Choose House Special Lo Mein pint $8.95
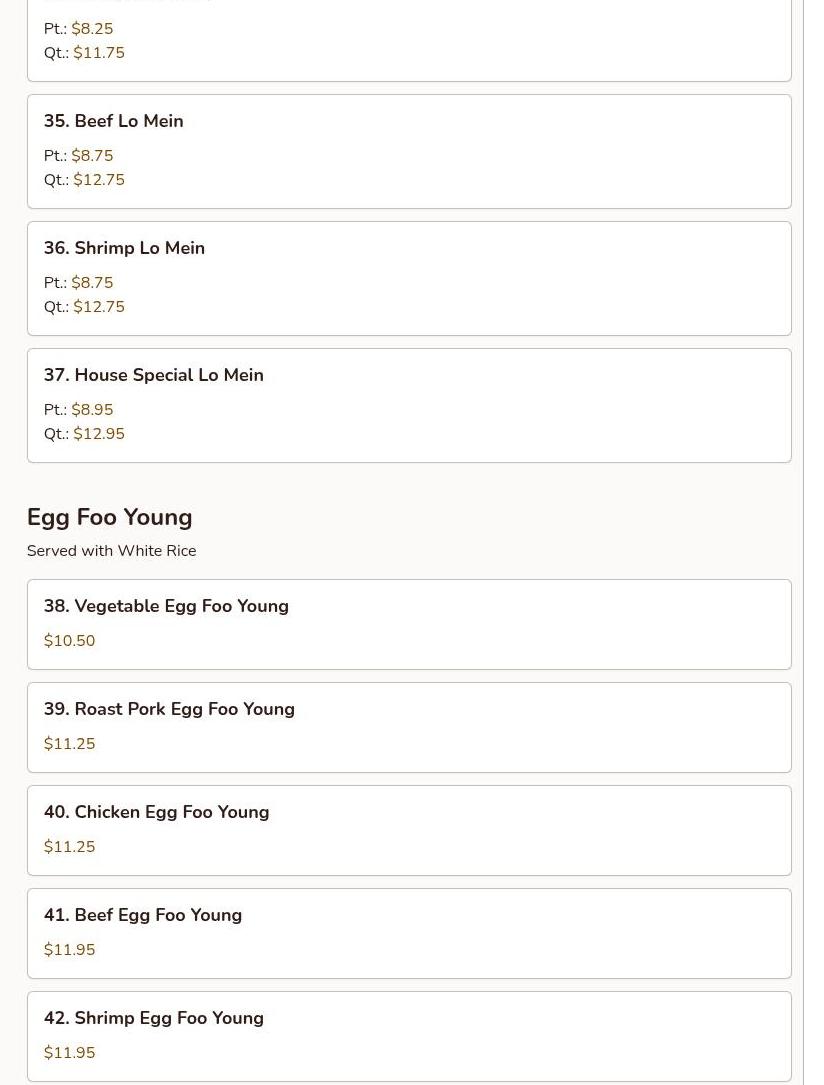Screen dimensions: 824x1085 [x=92, y=410]
